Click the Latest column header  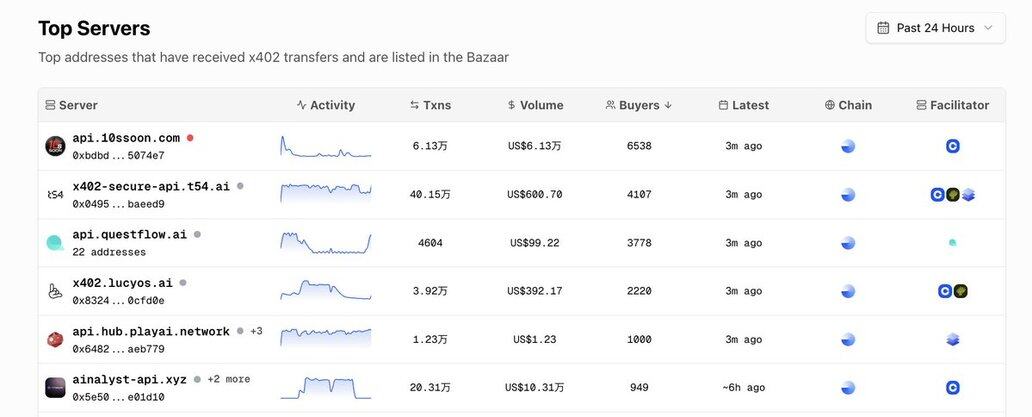[743, 105]
